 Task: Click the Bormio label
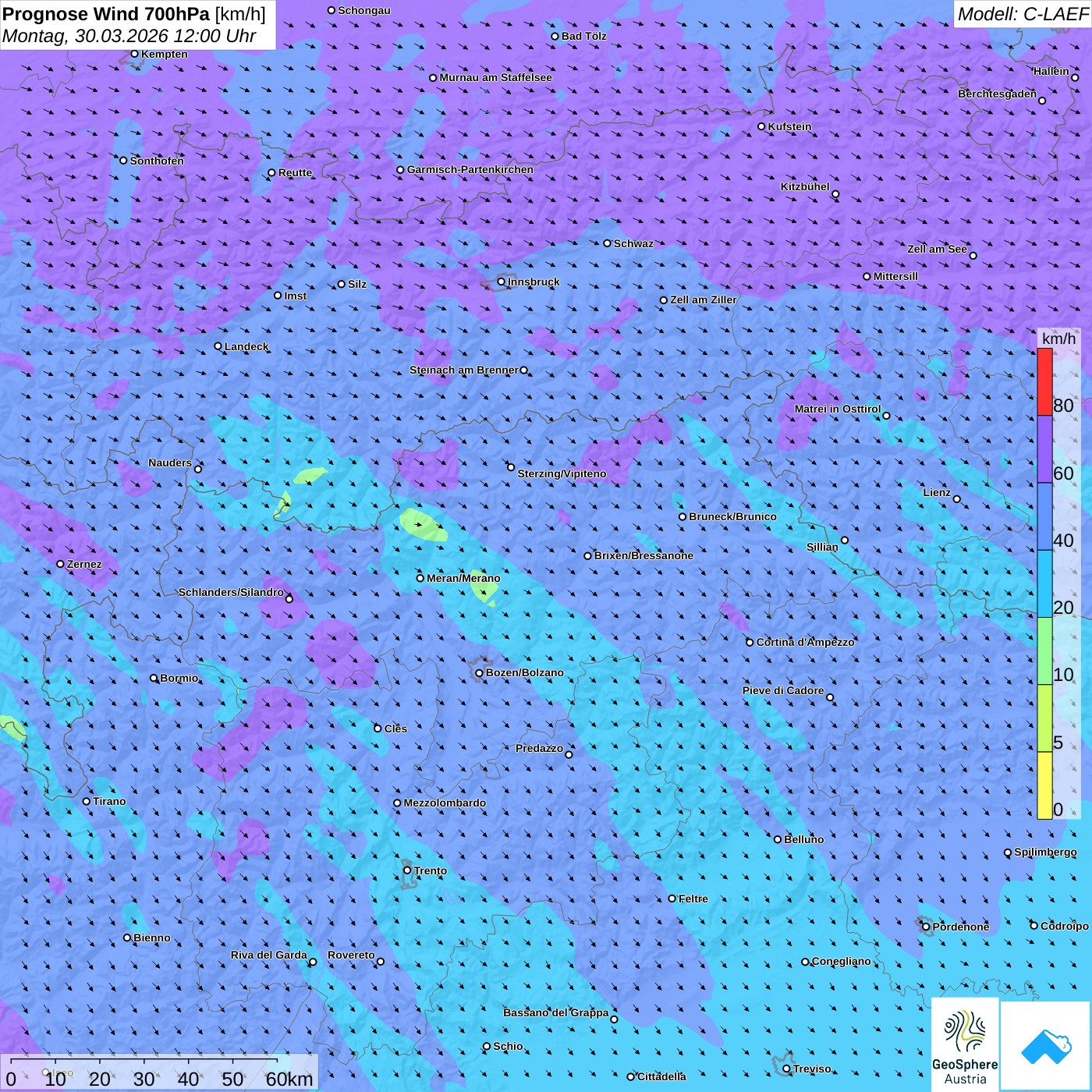[179, 678]
